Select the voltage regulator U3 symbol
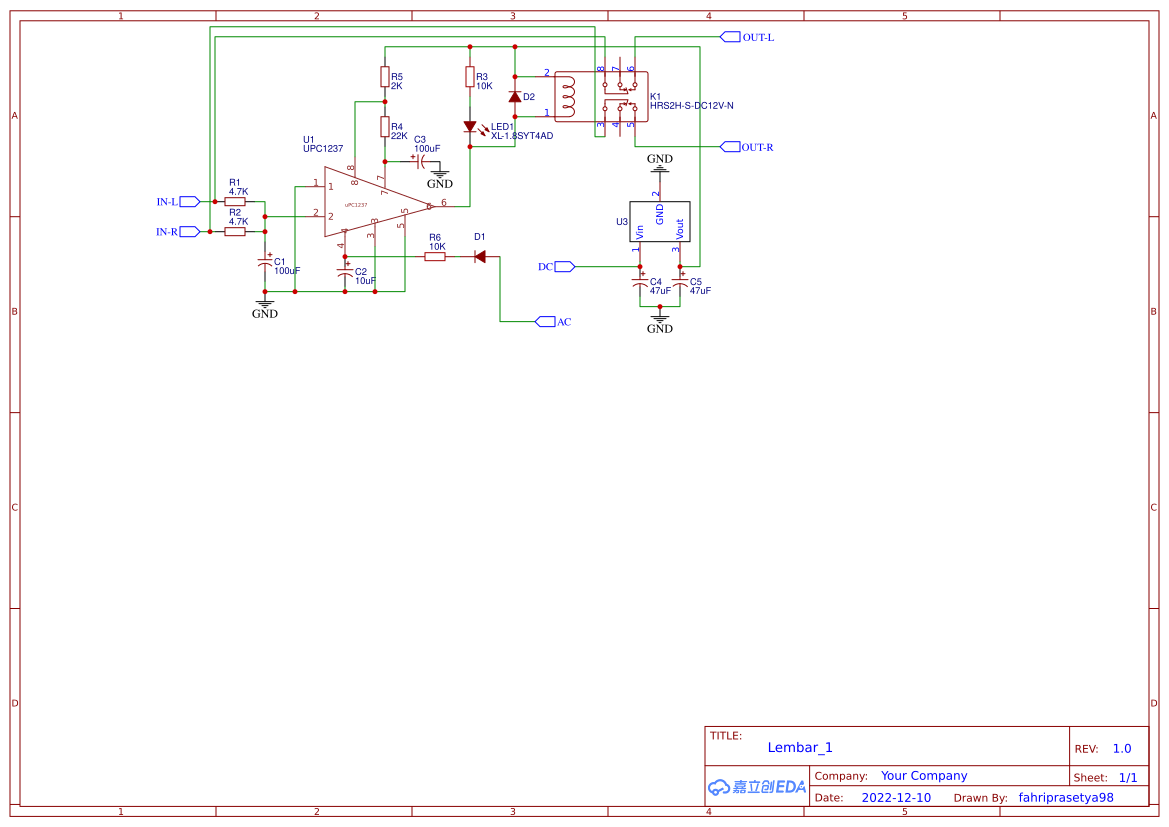 click(659, 220)
